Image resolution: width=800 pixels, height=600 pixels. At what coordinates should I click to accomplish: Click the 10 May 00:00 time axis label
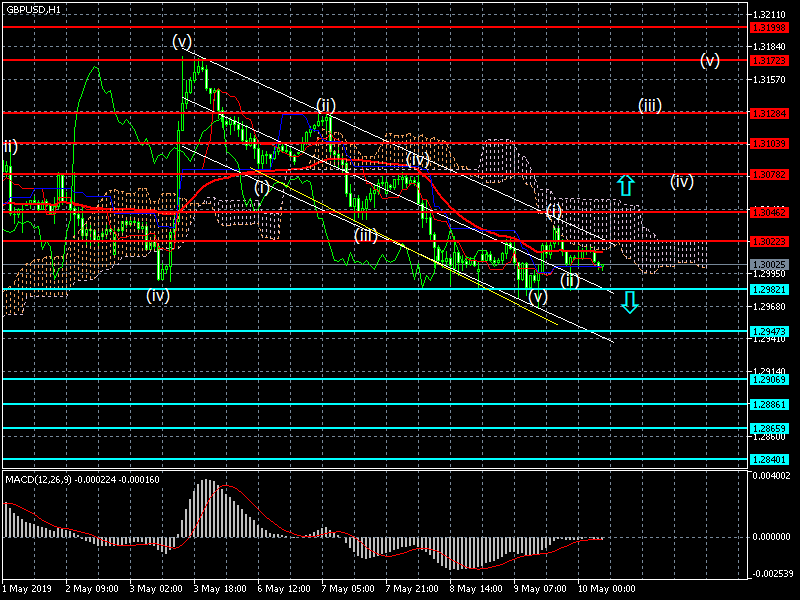tap(608, 588)
